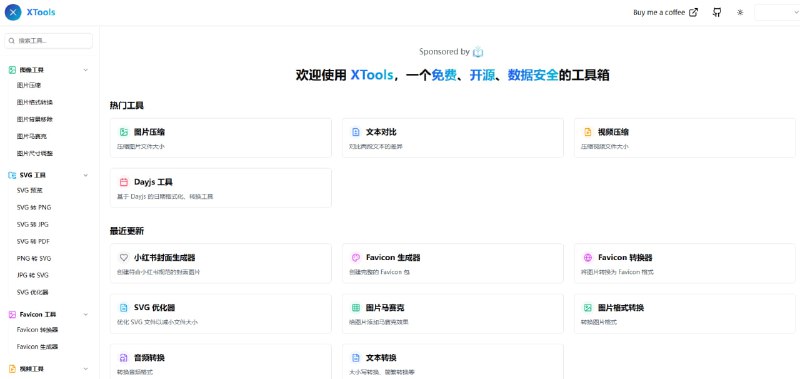Click the XTools logo icon
Screen dimensions: 800x379
13,12
